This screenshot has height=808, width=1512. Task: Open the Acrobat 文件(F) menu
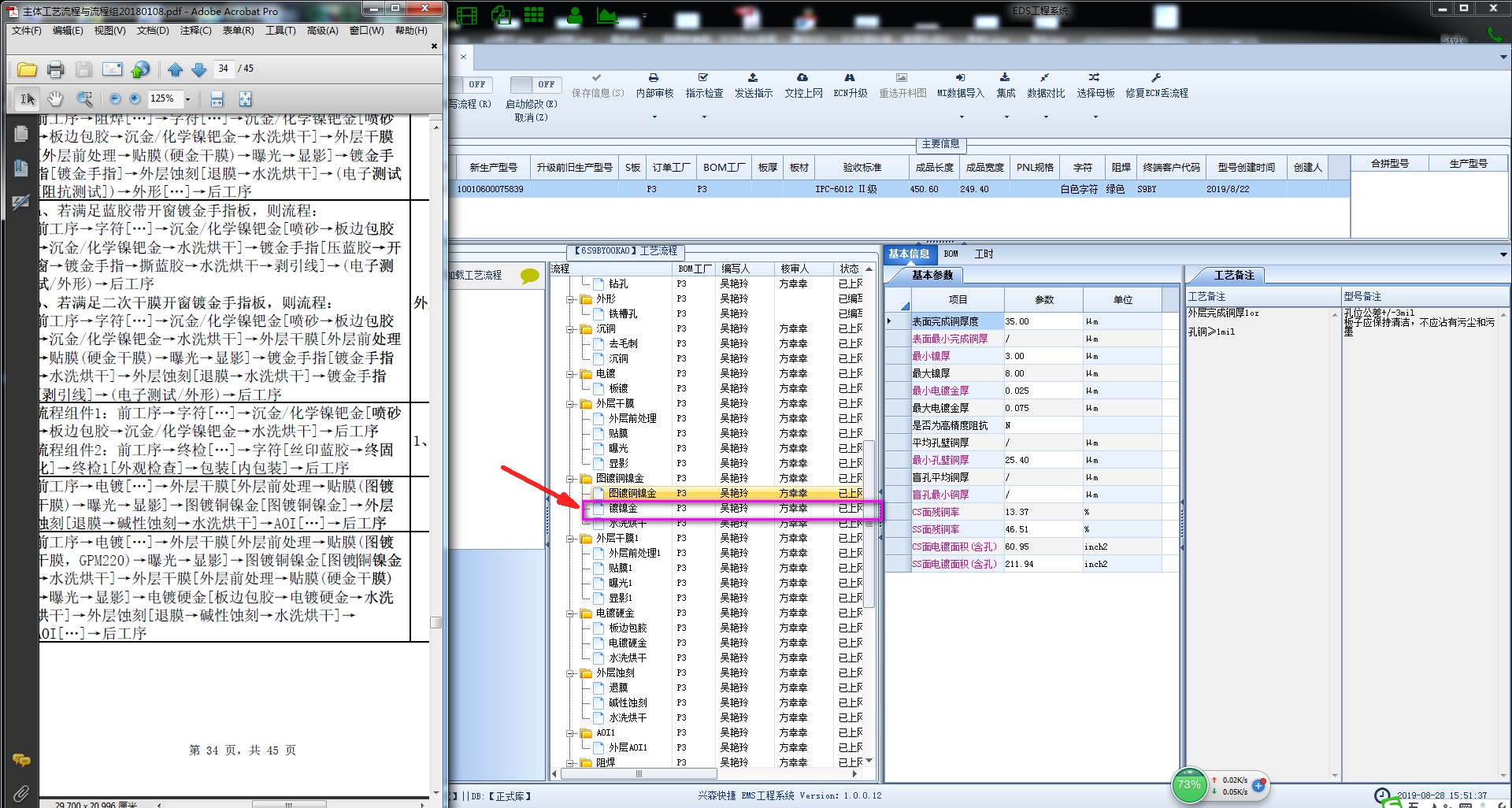(x=26, y=31)
